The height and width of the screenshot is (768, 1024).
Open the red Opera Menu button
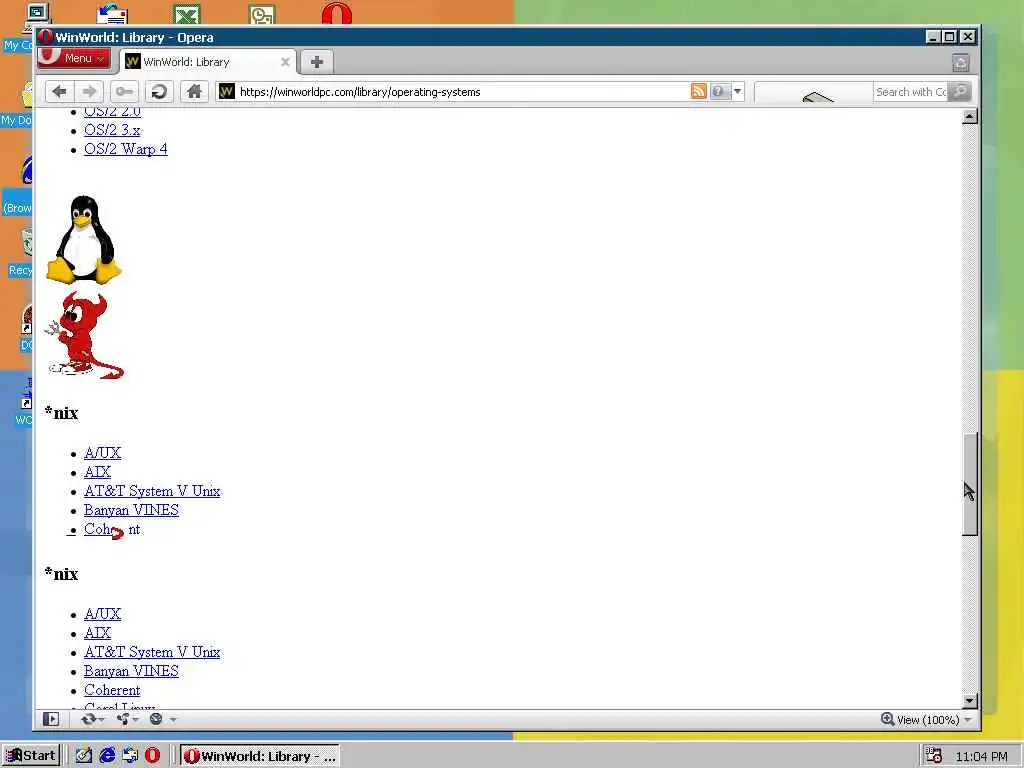click(x=74, y=58)
